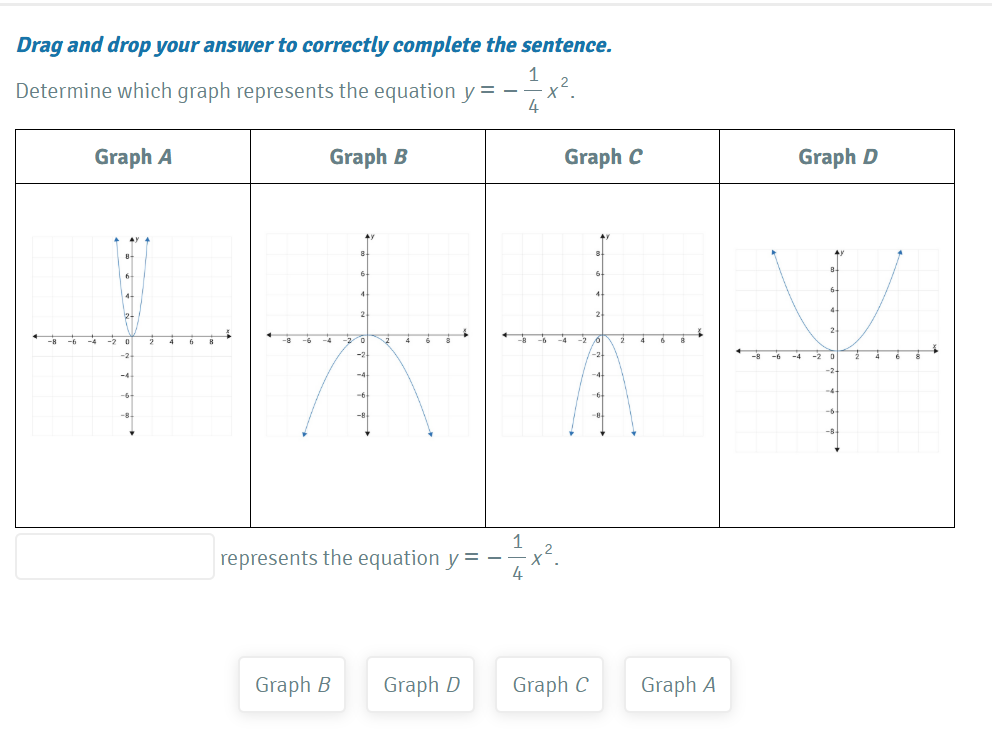Select the Graph D answer tile
The height and width of the screenshot is (733, 992).
point(421,684)
